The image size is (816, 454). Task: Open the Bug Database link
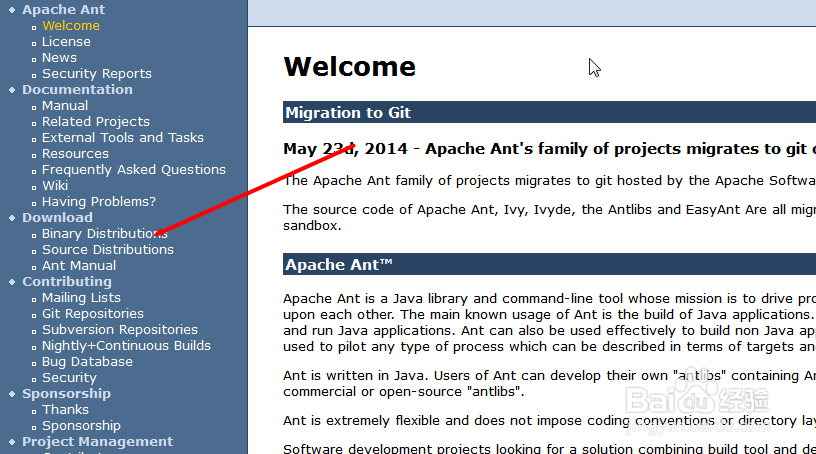(x=87, y=362)
